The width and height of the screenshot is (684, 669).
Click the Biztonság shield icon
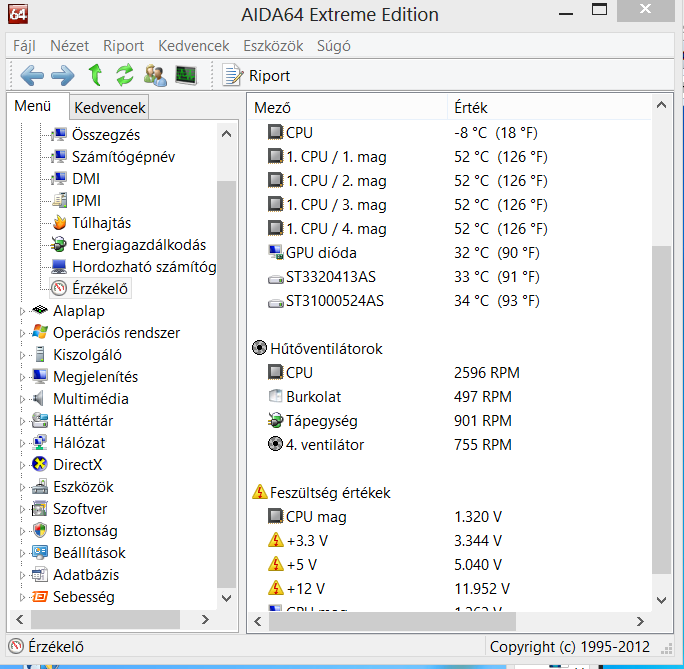click(x=40, y=530)
